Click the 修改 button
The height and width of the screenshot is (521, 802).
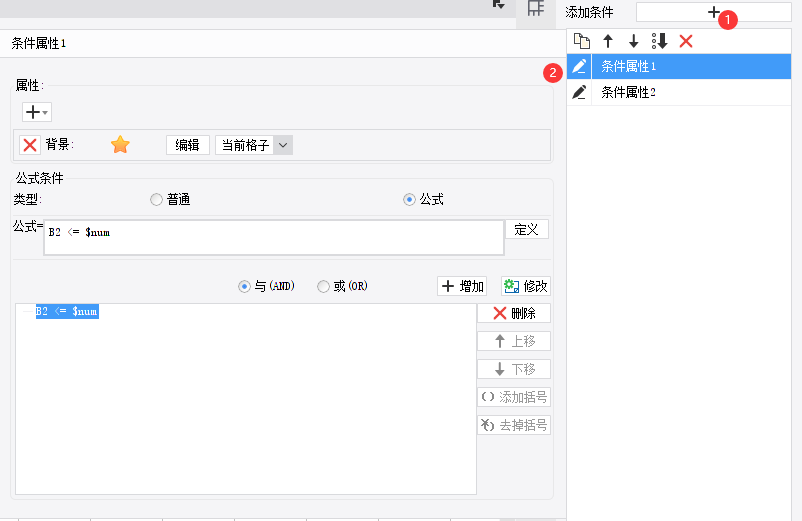(526, 286)
